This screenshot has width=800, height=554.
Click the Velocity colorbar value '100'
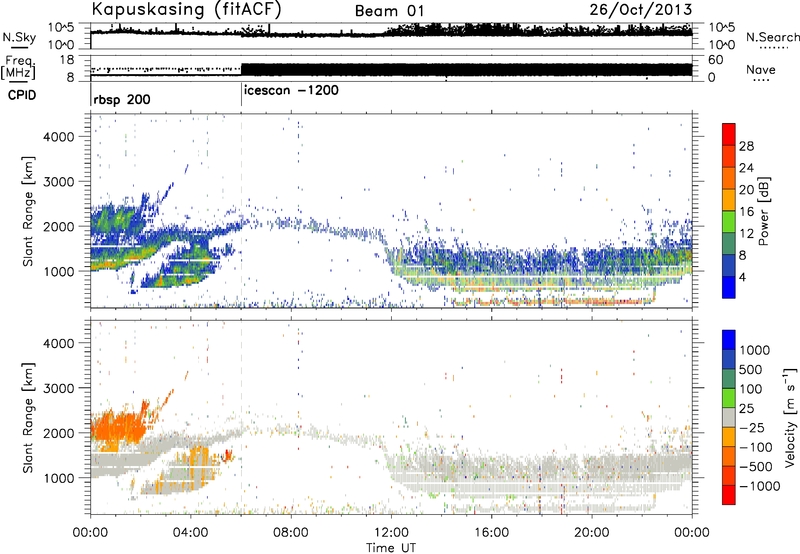pos(752,389)
